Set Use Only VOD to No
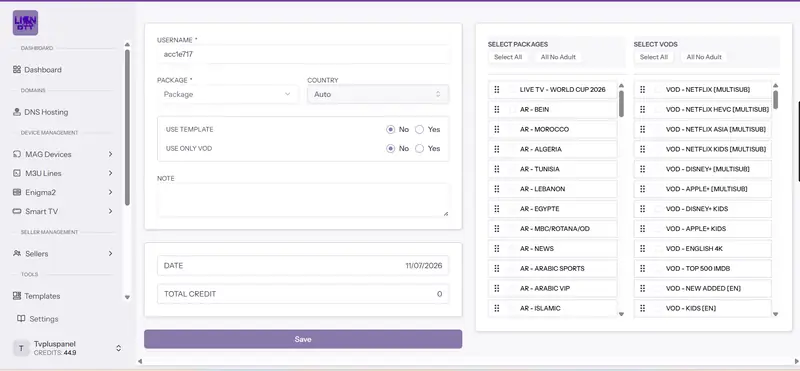Viewport: 800px width, 371px height. pyautogui.click(x=391, y=149)
